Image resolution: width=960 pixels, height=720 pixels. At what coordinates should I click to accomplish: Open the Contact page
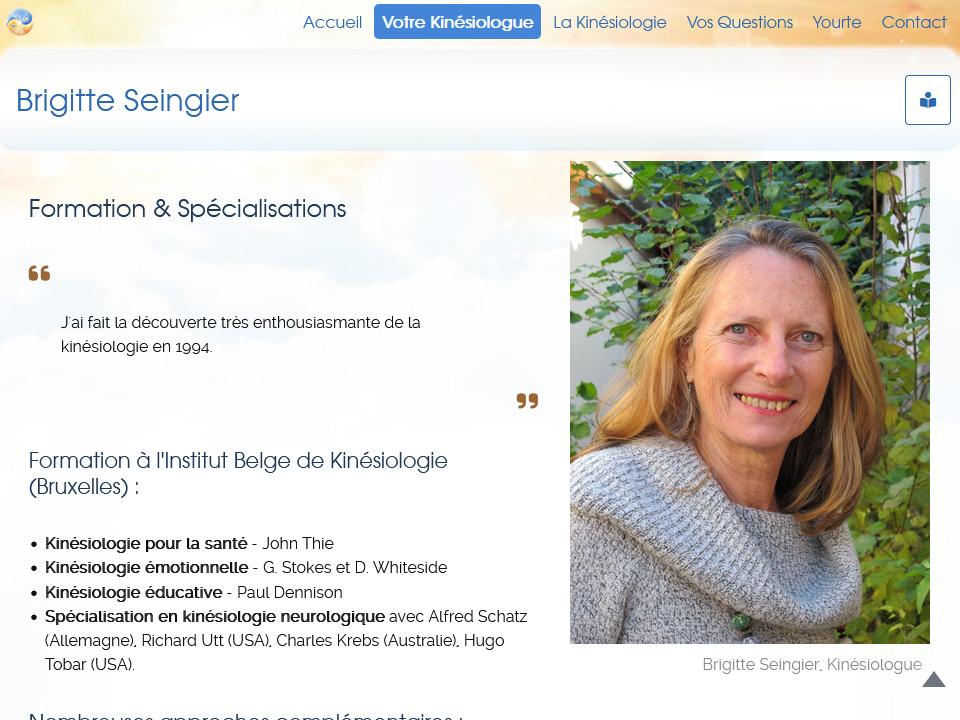[914, 22]
